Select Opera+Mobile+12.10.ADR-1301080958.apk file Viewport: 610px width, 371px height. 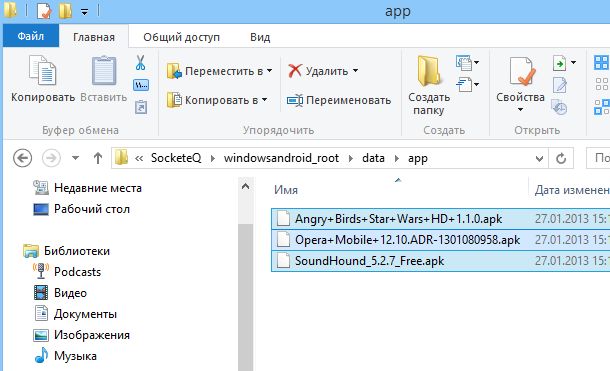(440, 240)
